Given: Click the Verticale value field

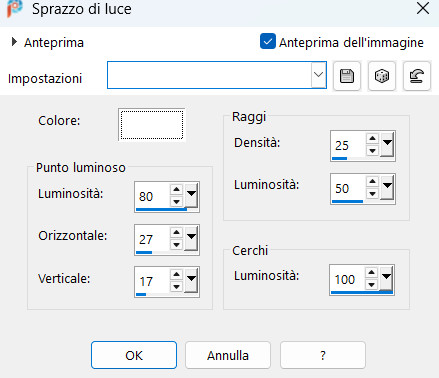Looking at the screenshot, I should click(x=152, y=282).
